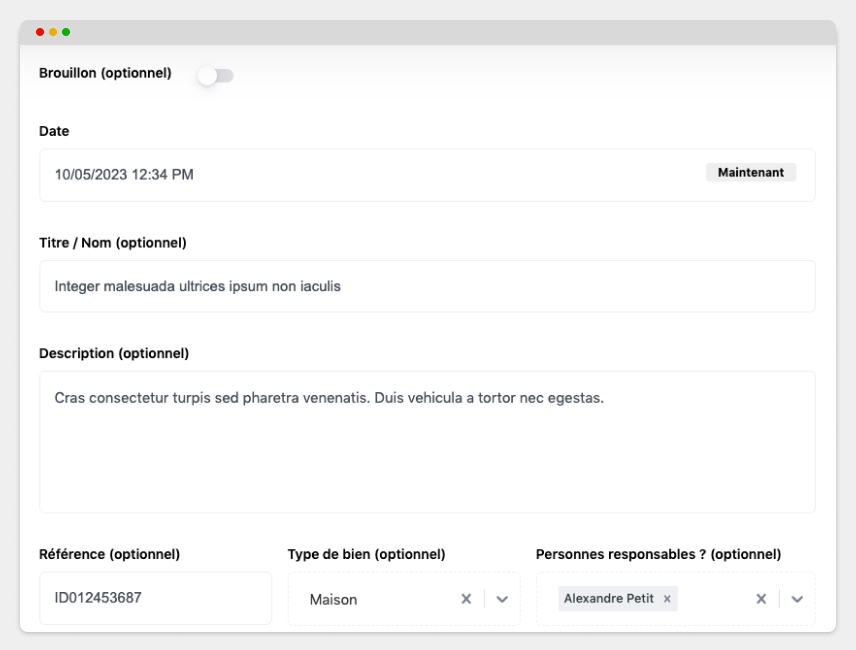Viewport: 856px width, 650px height.
Task: Click the Référence (optionnel) label
Action: click(x=110, y=554)
